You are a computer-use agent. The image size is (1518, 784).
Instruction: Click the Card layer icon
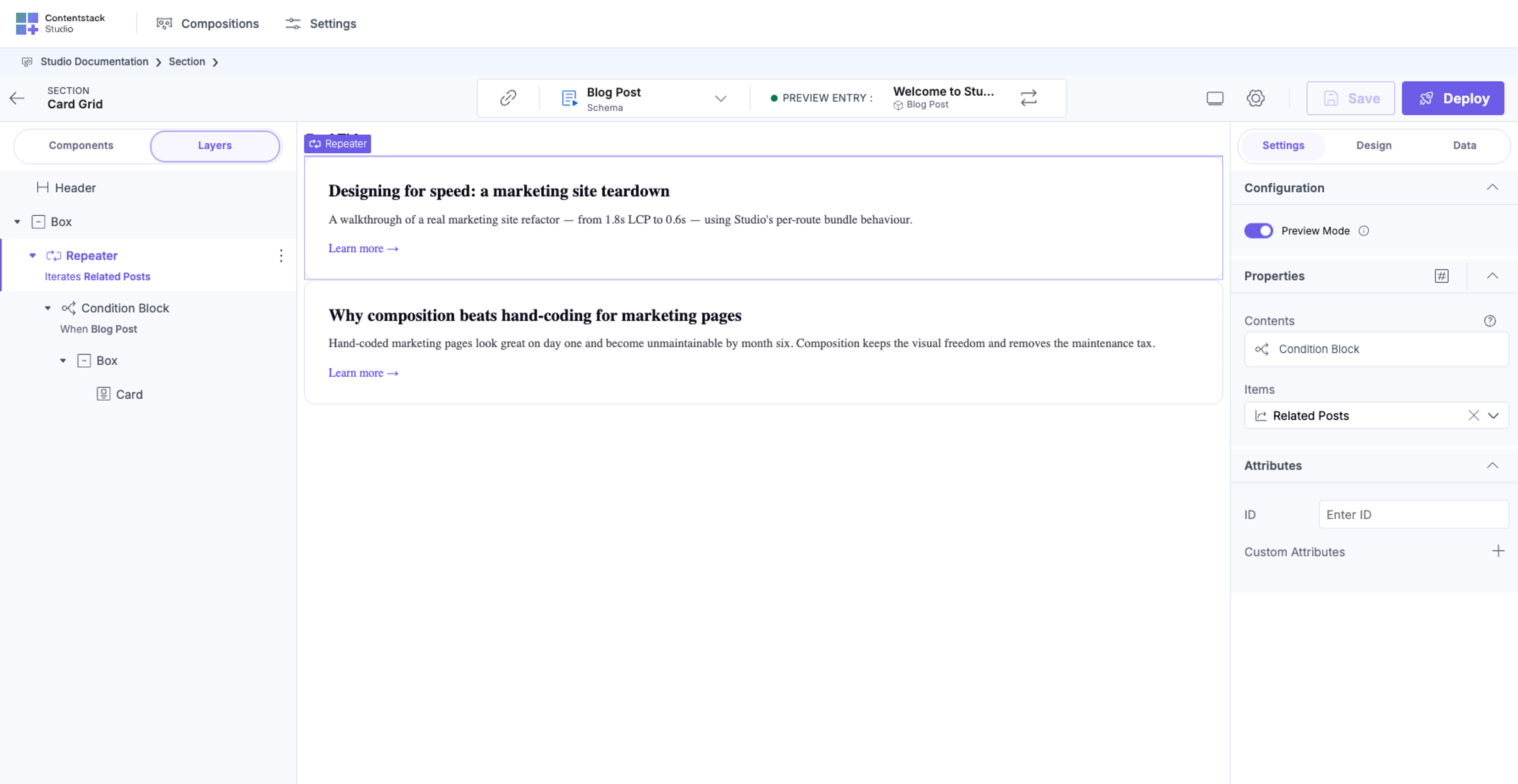[x=103, y=394]
